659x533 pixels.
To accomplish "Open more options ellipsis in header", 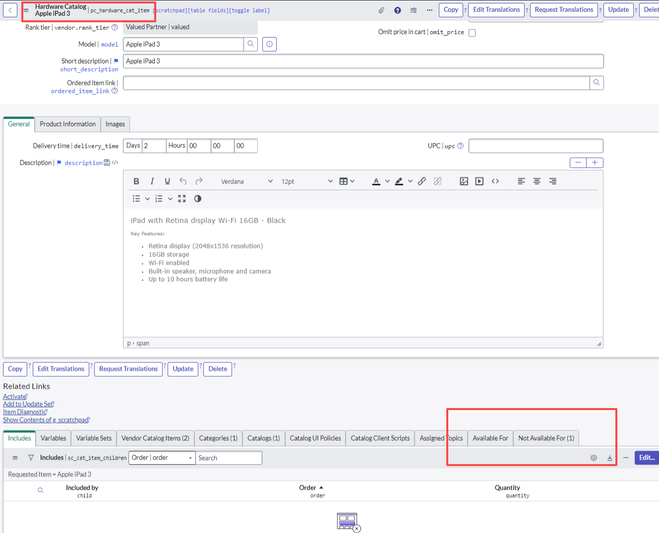I will (429, 10).
